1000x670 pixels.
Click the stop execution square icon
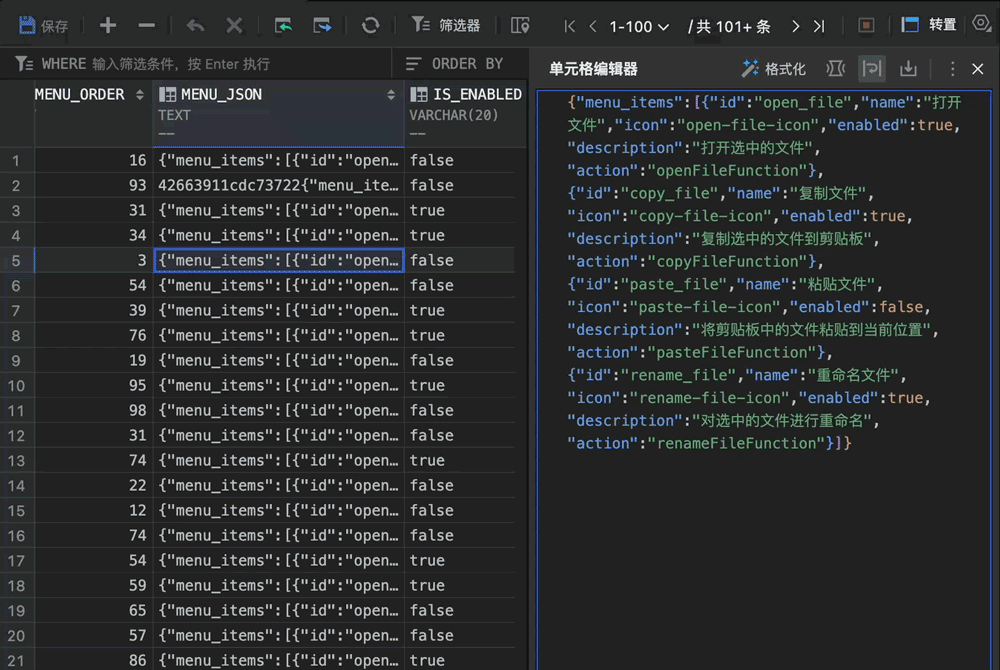tap(866, 25)
